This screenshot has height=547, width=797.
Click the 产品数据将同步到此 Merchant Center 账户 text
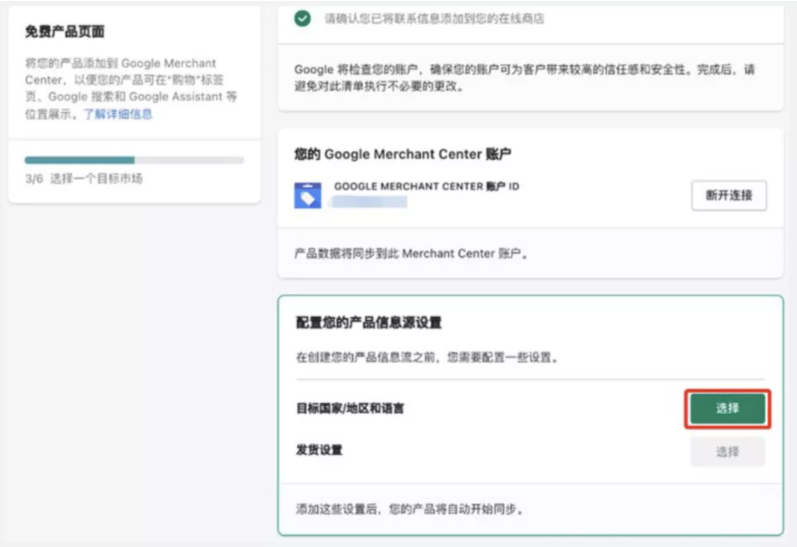[x=412, y=253]
